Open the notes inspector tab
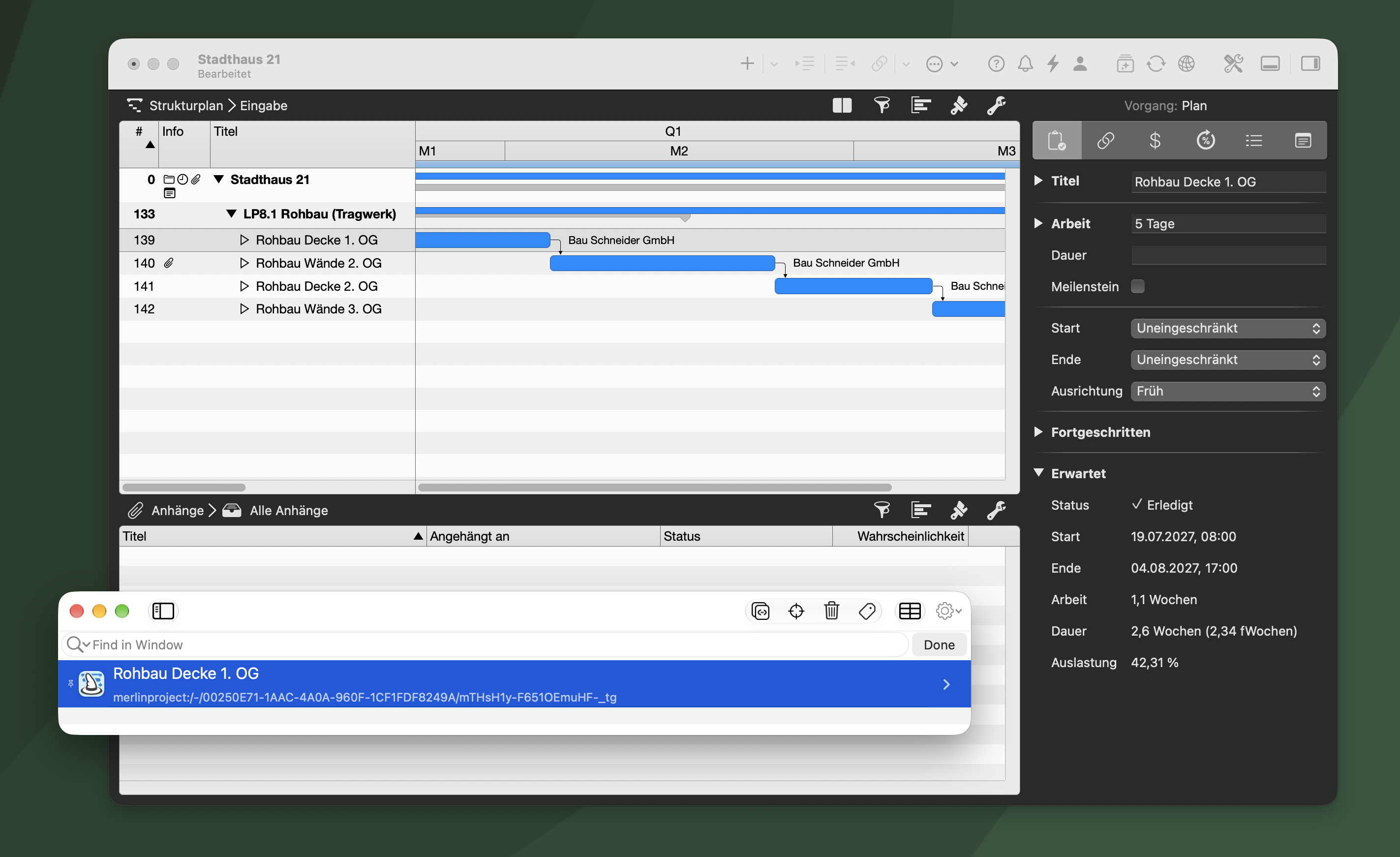The image size is (1400, 857). (x=1302, y=140)
